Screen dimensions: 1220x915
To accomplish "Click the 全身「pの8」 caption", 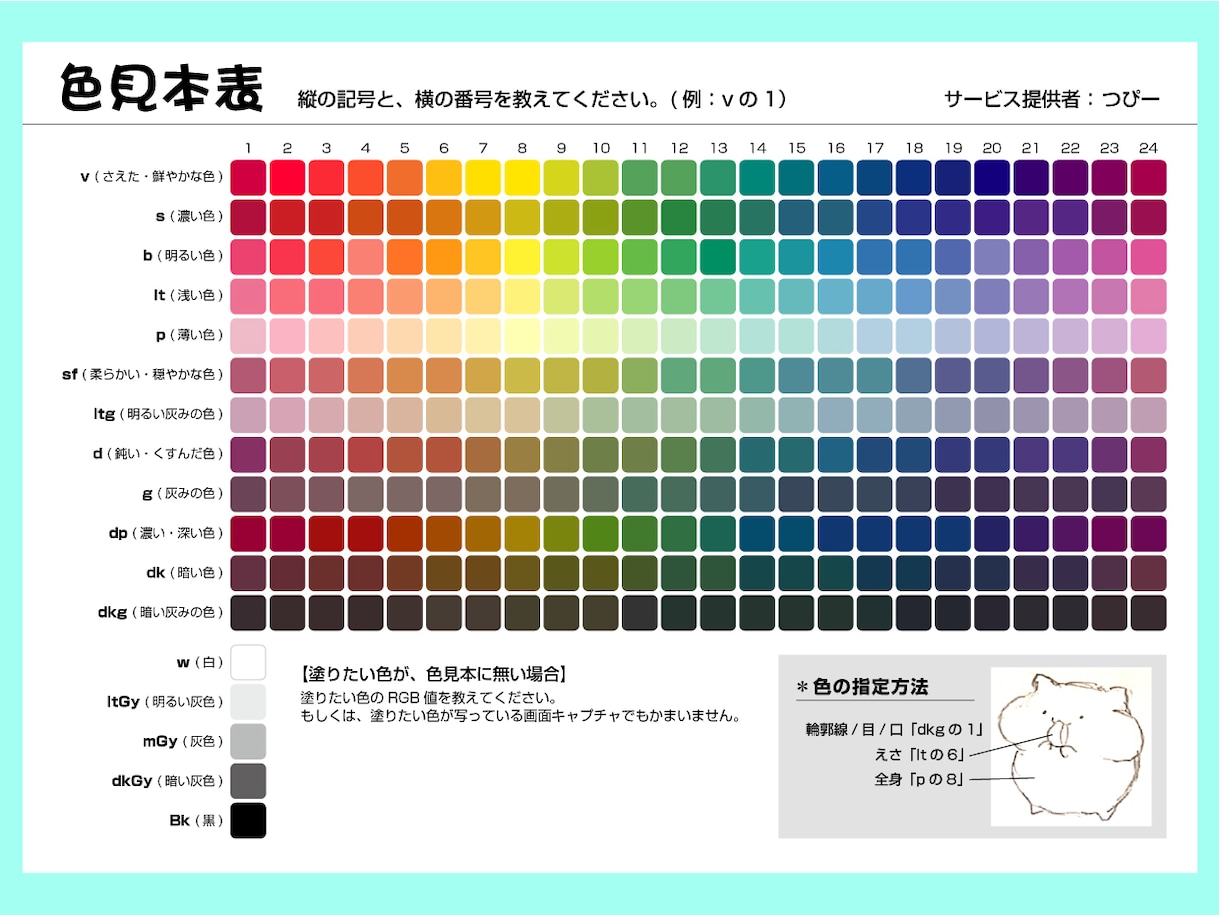I will (919, 778).
